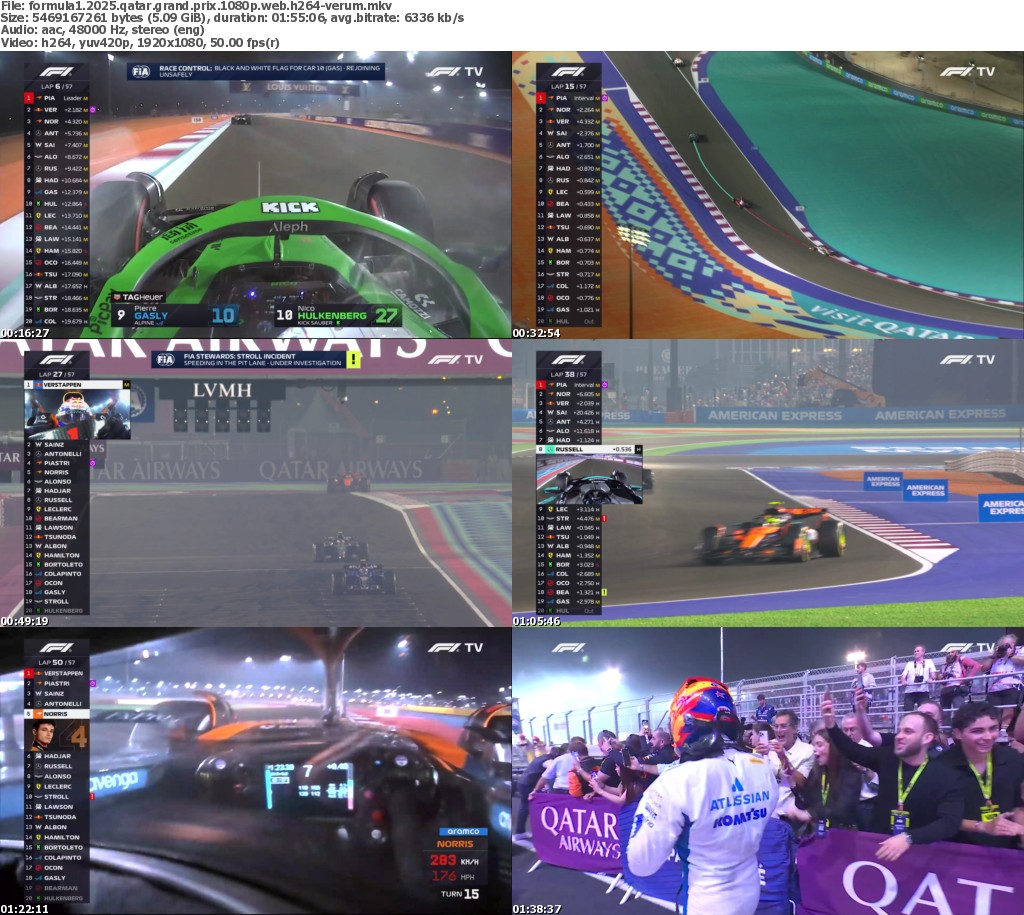Click the TAG Heuer logo above Gasly's name
The image size is (1024, 915).
click(x=138, y=297)
